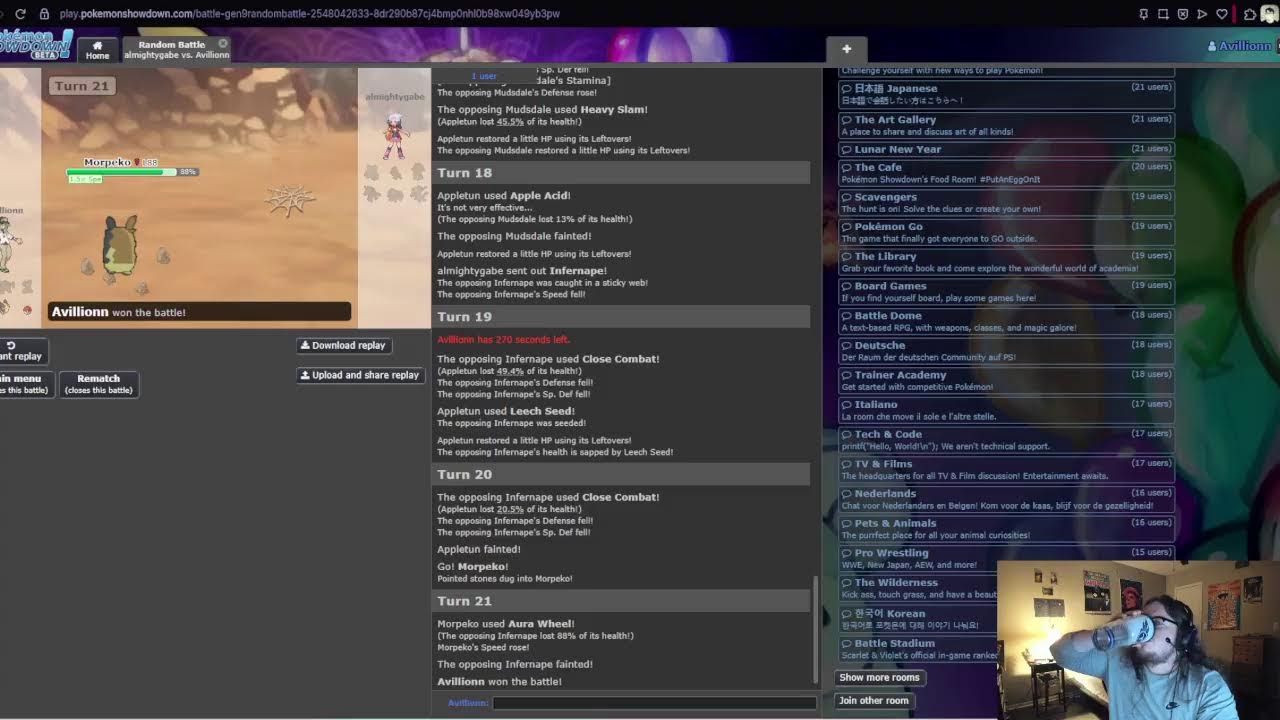Screen dimensions: 1280x720
Task: Join the Pokémon Go room
Action: pyautogui.click(x=1005, y=232)
